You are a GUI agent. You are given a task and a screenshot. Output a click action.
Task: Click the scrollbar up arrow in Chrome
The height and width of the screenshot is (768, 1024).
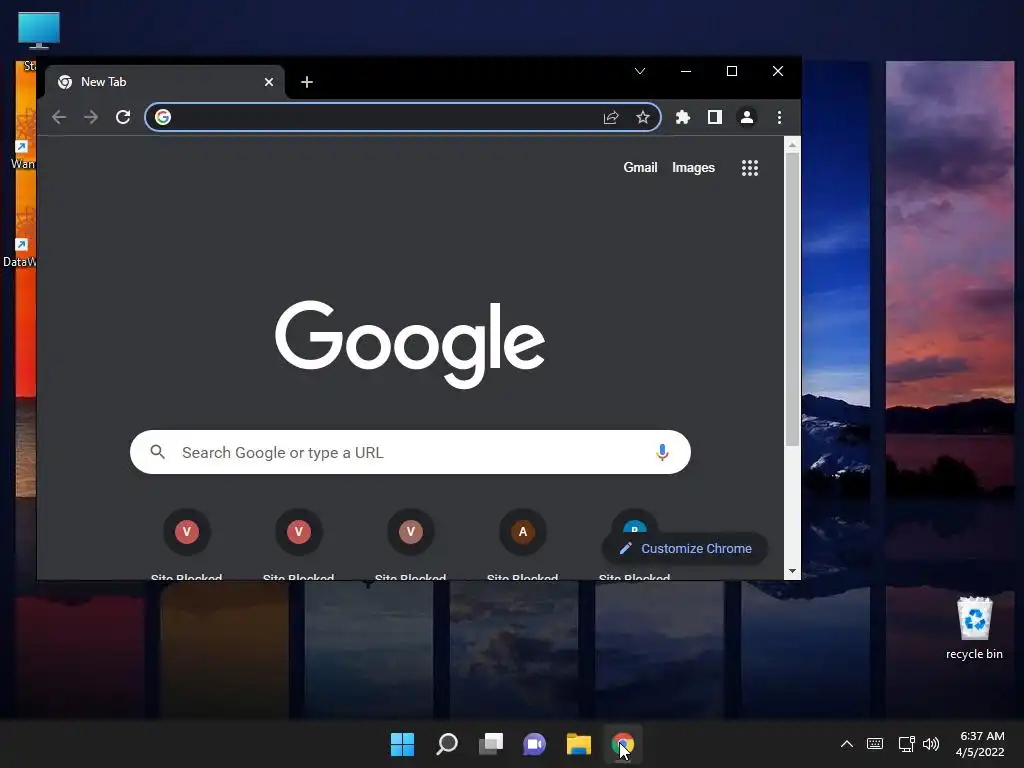pos(792,145)
